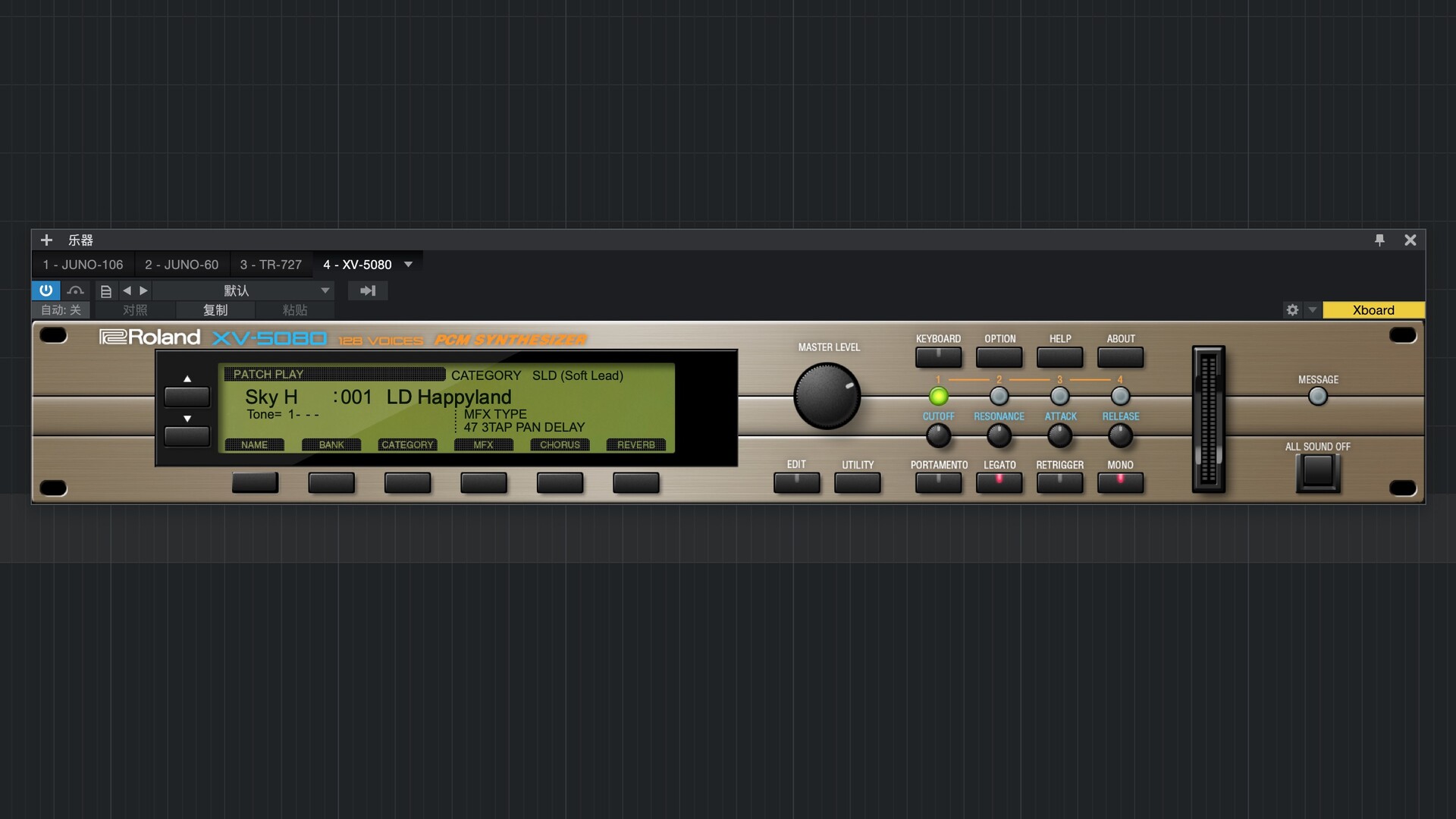Click the ATTACK knob

coord(1060,435)
